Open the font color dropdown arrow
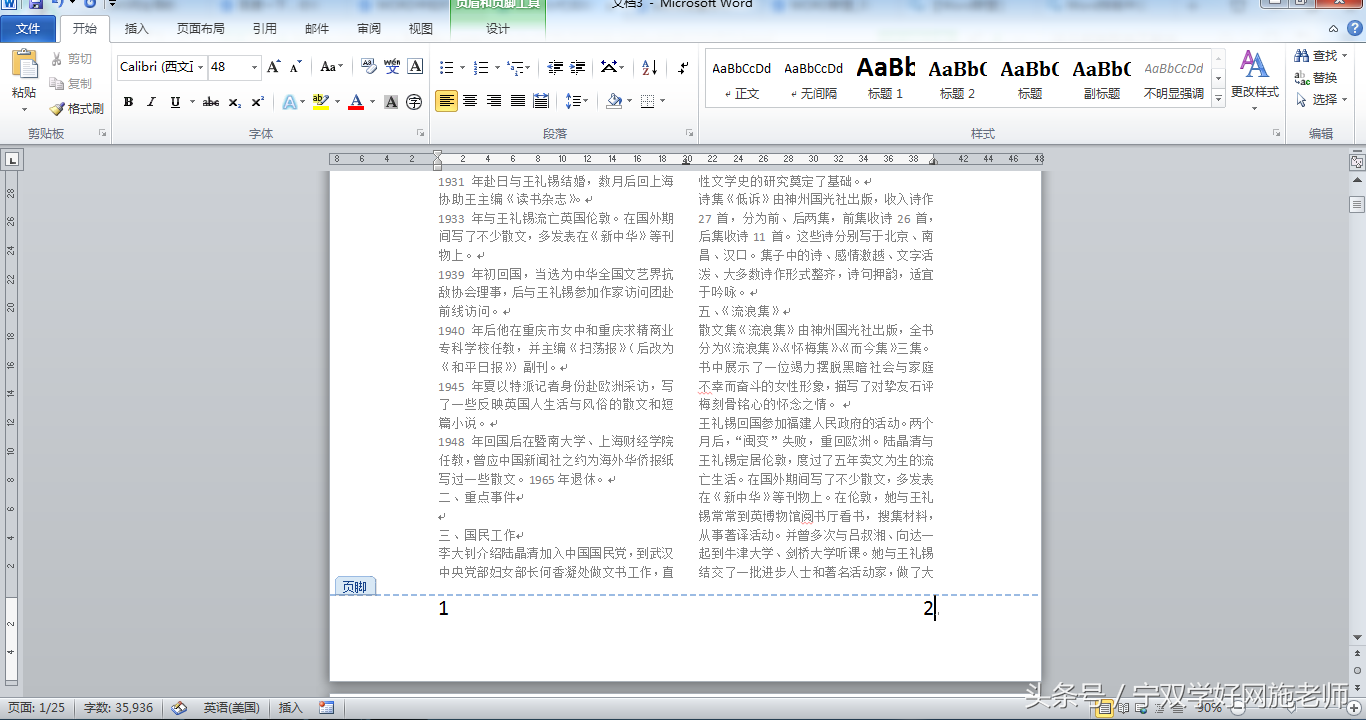 pos(372,102)
